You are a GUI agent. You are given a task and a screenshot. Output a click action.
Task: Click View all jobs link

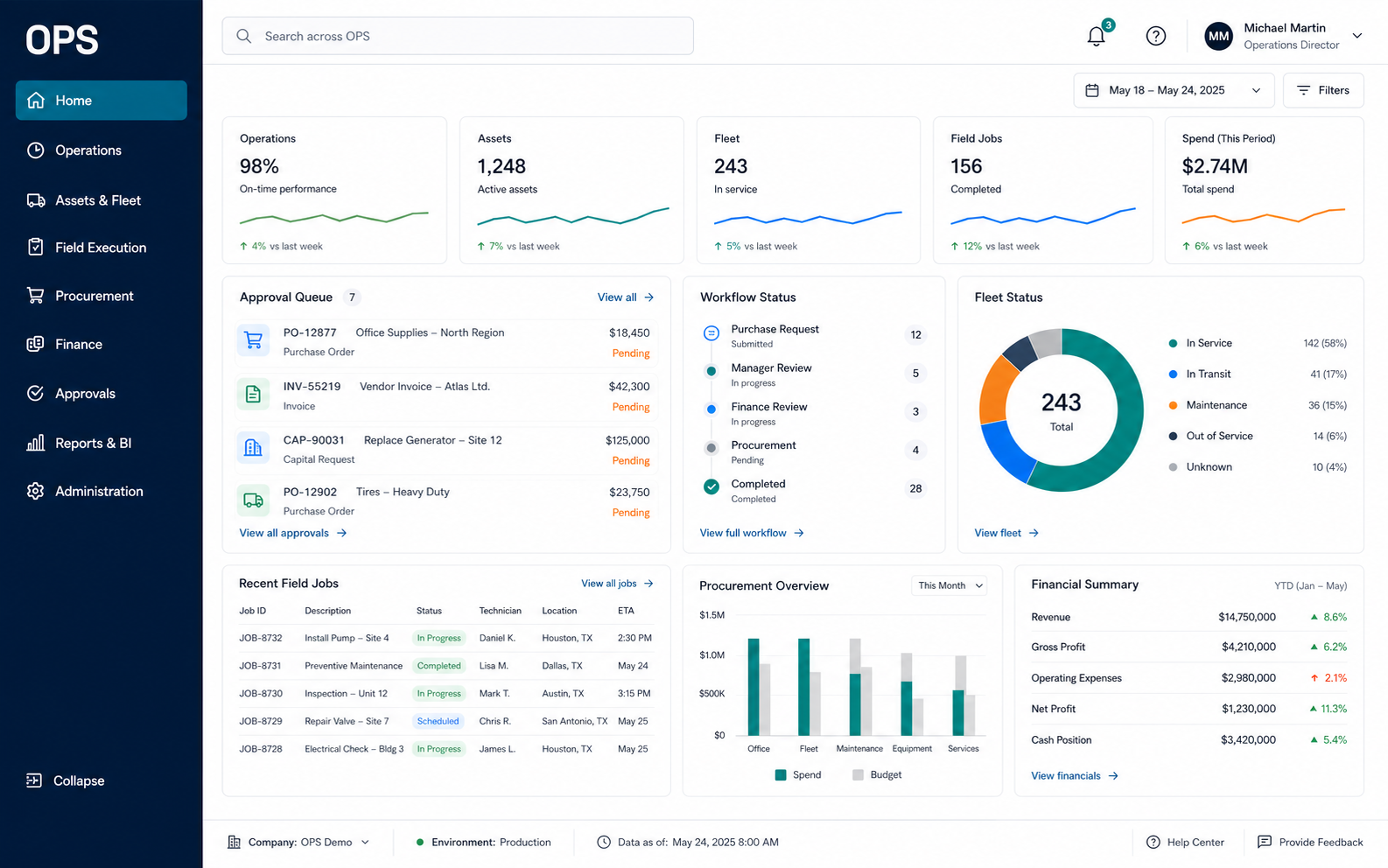[x=617, y=584]
